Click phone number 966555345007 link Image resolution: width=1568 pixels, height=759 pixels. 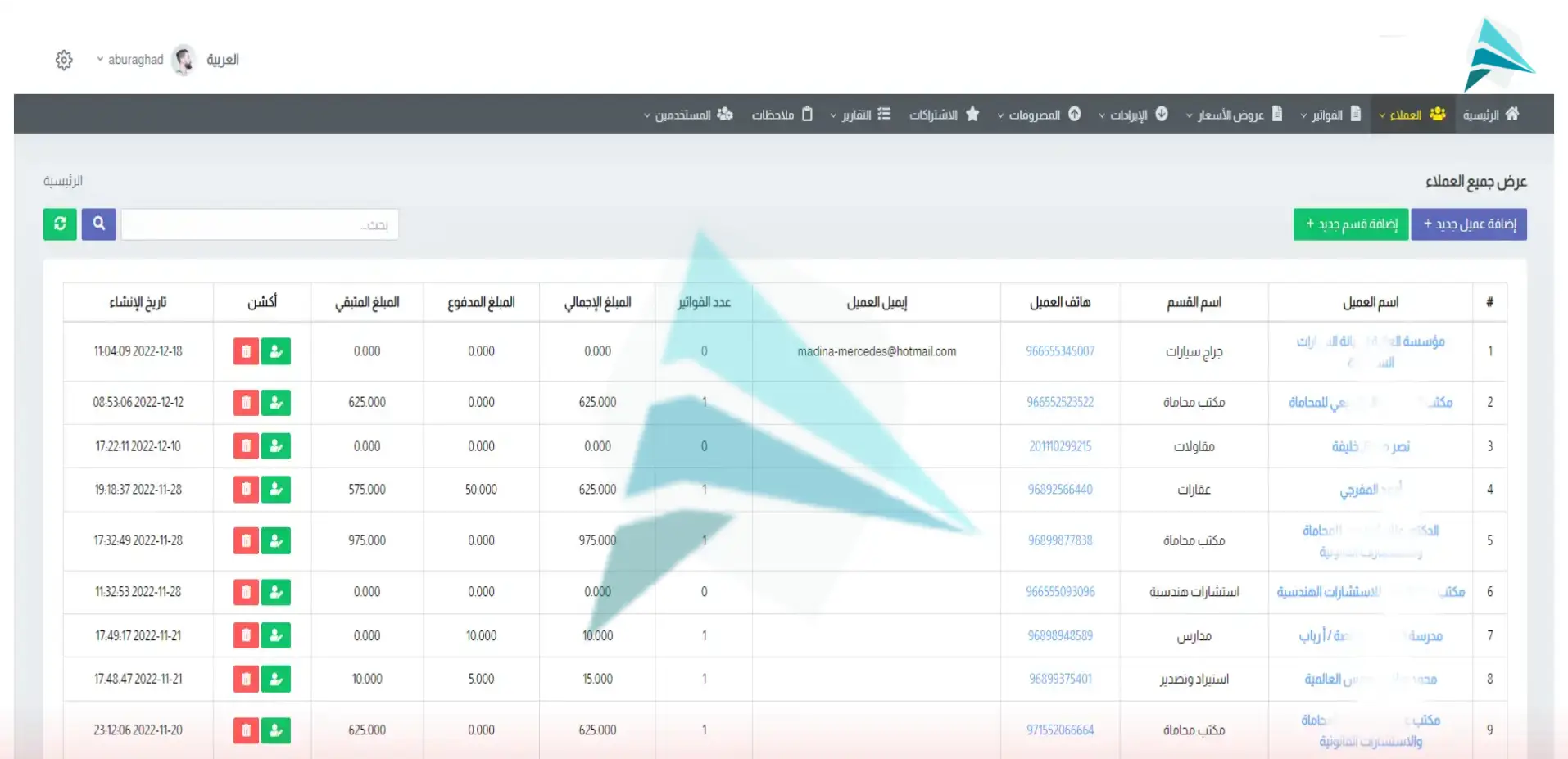pyautogui.click(x=1060, y=351)
